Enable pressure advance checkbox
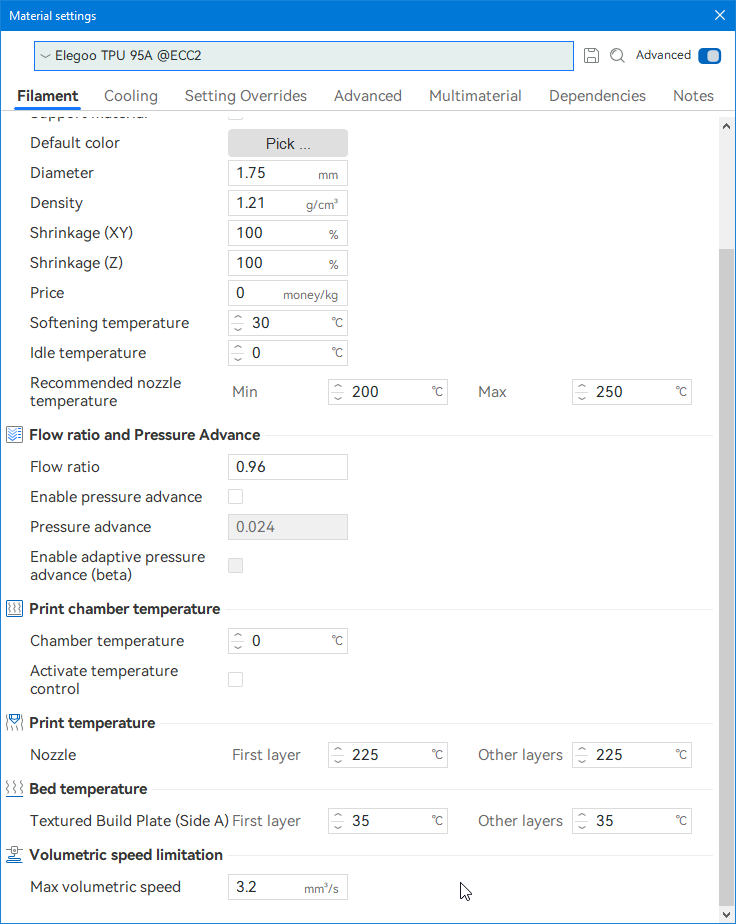The image size is (736, 924). pyautogui.click(x=236, y=497)
